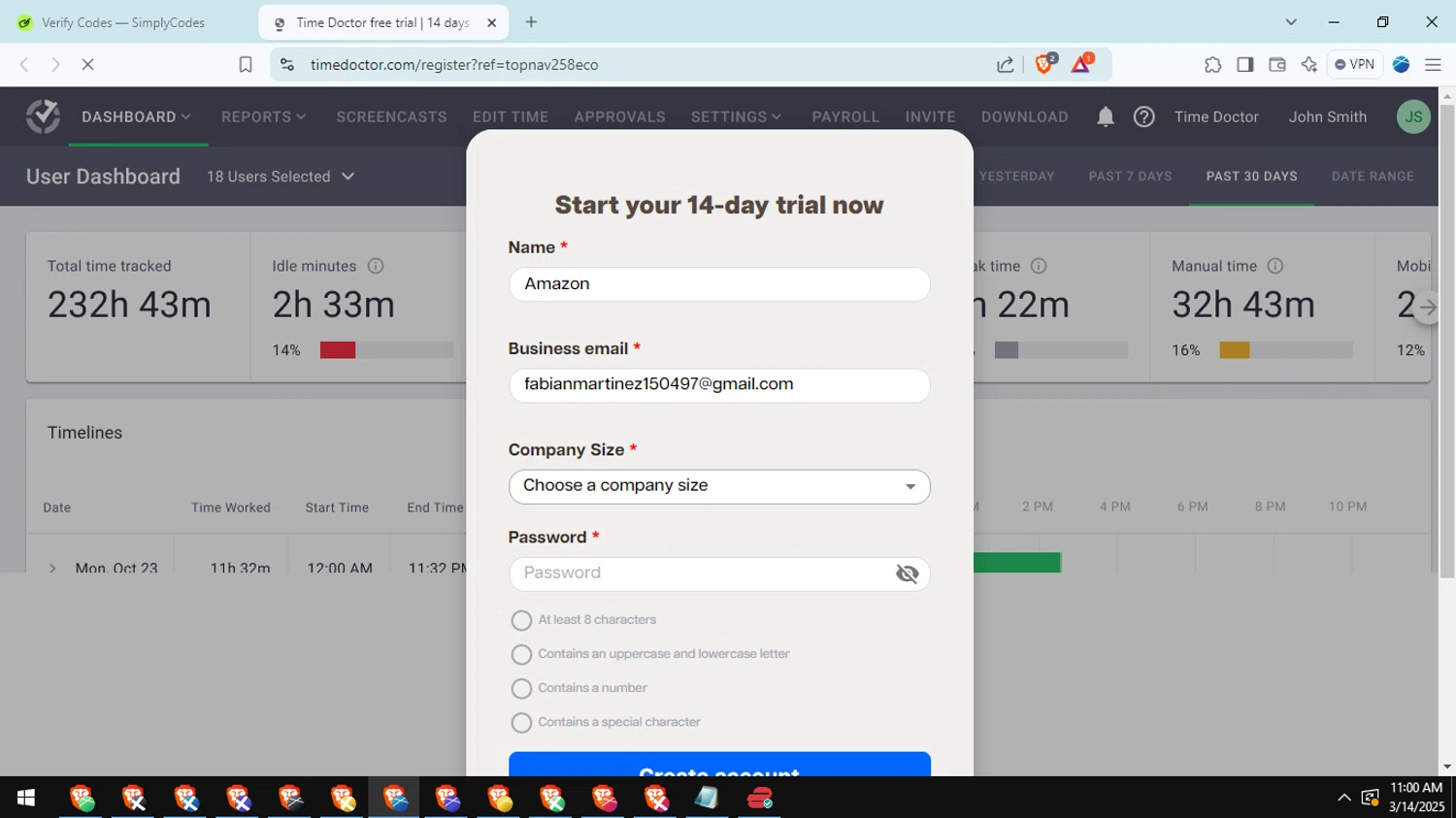Click the Time Doctor checkmark logo
This screenshot has height=818, width=1456.
(x=43, y=116)
